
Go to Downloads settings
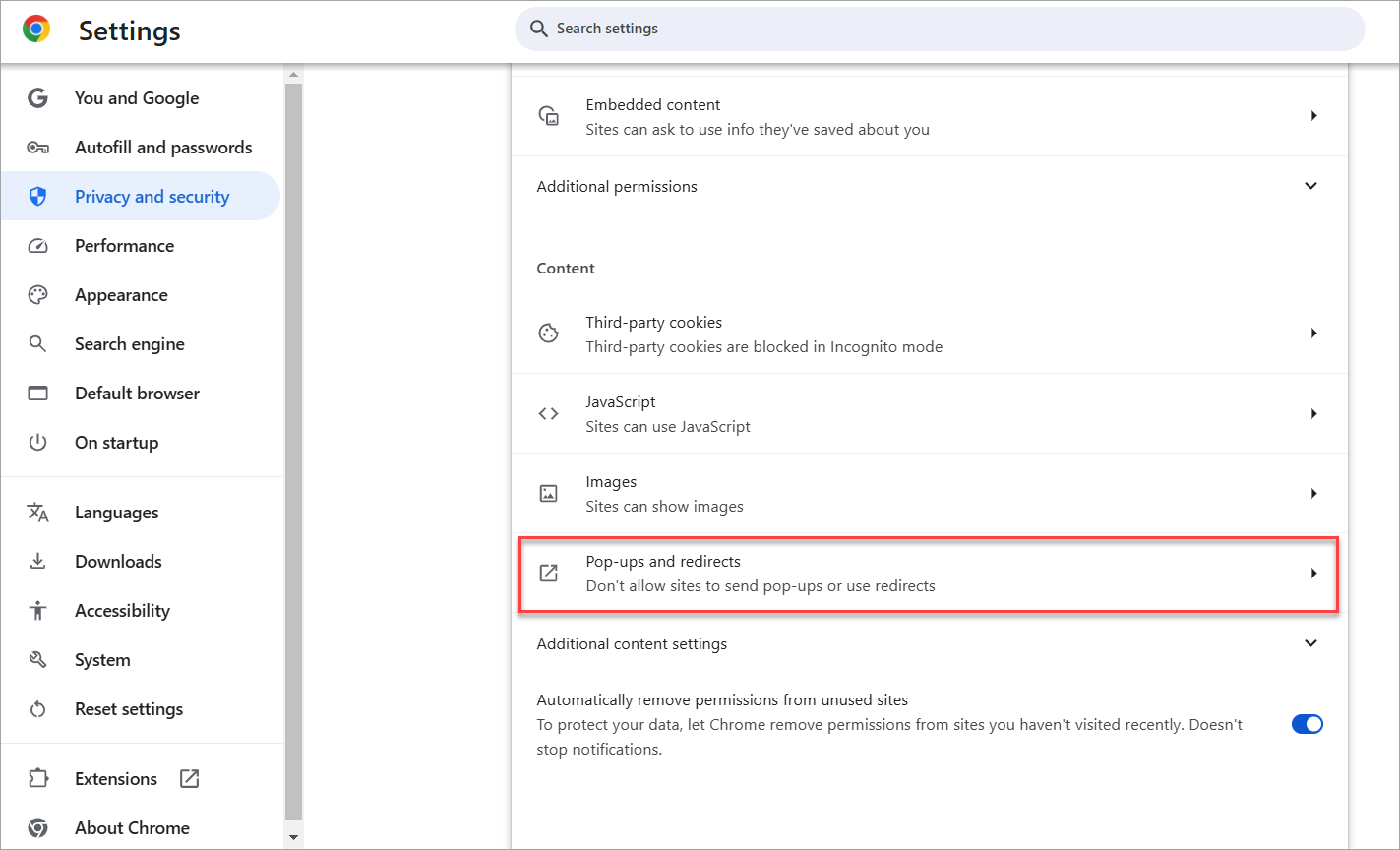click(141, 562)
